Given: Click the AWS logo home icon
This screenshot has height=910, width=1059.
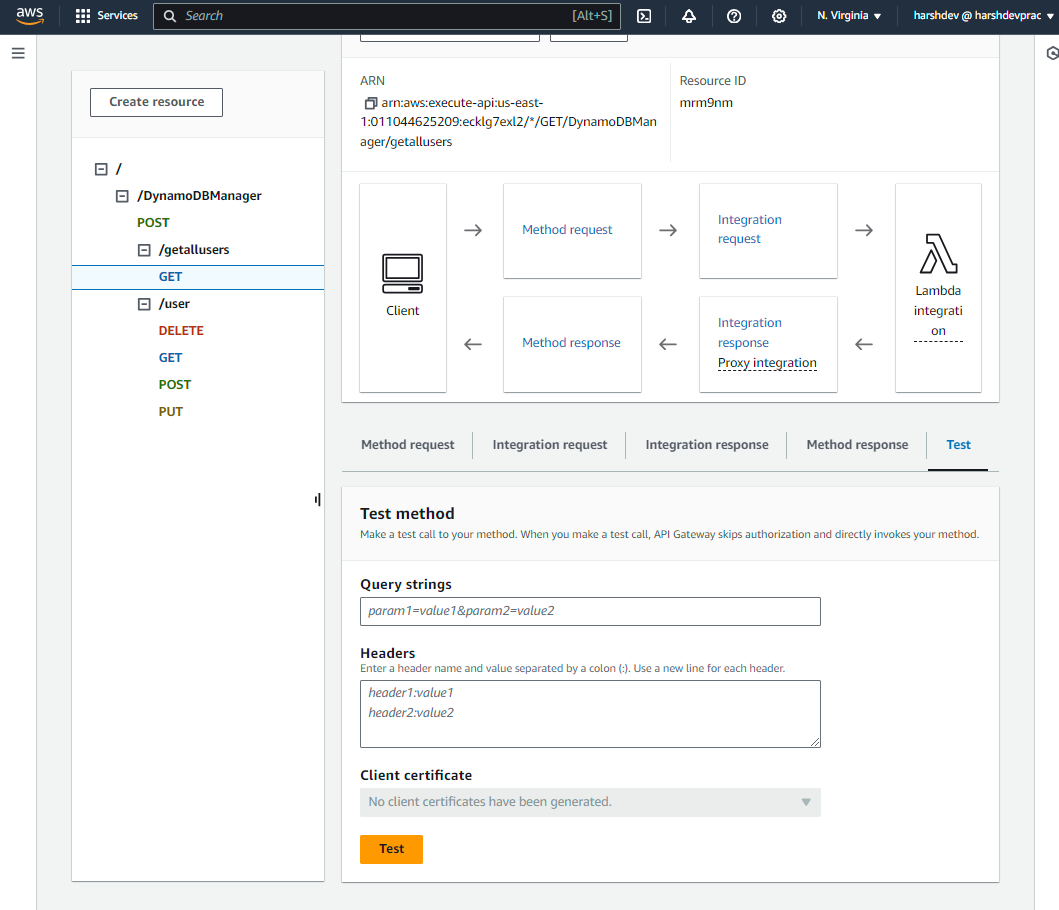Looking at the screenshot, I should [x=29, y=16].
